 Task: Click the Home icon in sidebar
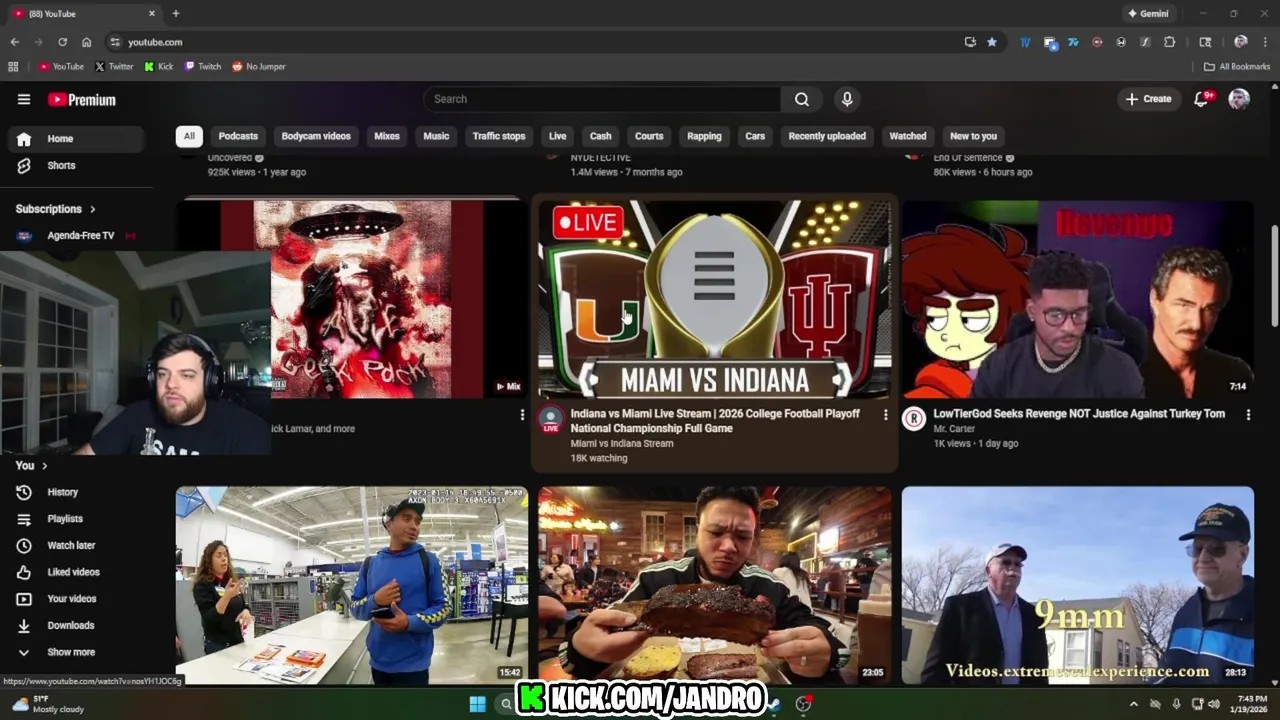pyautogui.click(x=24, y=139)
